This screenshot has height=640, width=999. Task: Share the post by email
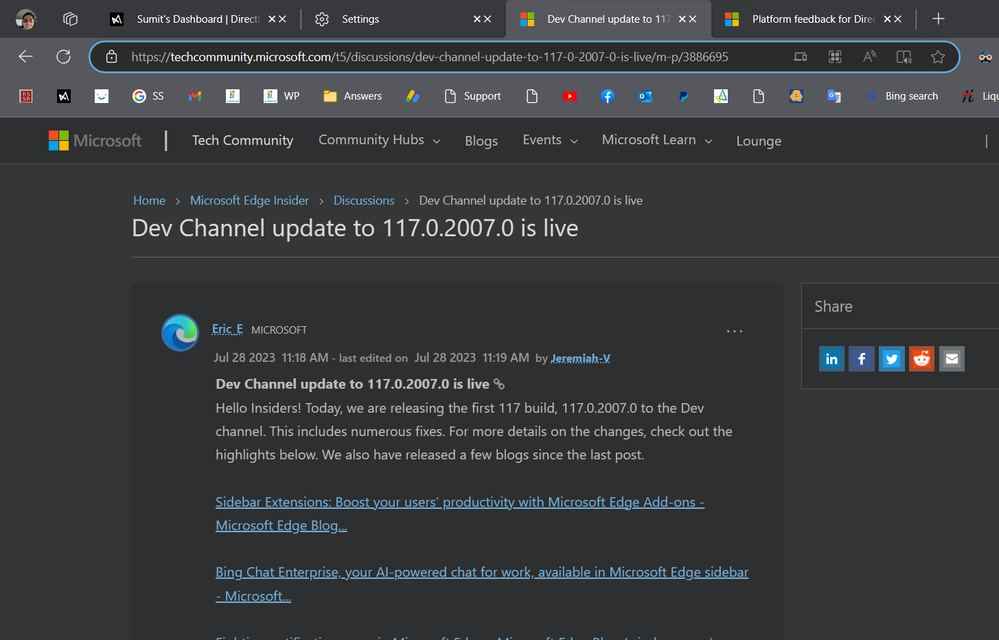click(952, 359)
